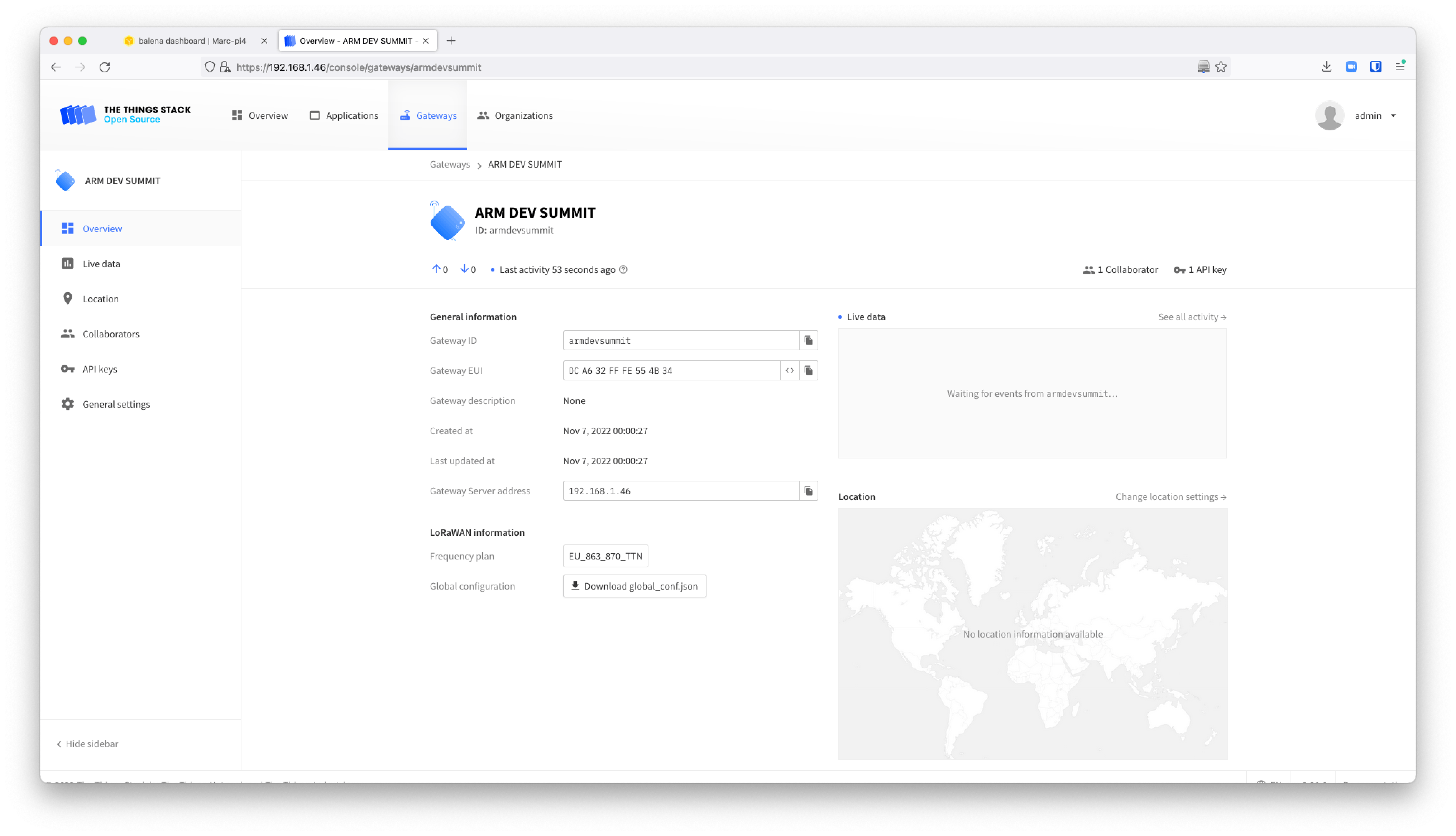Image resolution: width=1456 pixels, height=836 pixels.
Task: Open the Bitwarden extension icon
Action: coord(1375,67)
